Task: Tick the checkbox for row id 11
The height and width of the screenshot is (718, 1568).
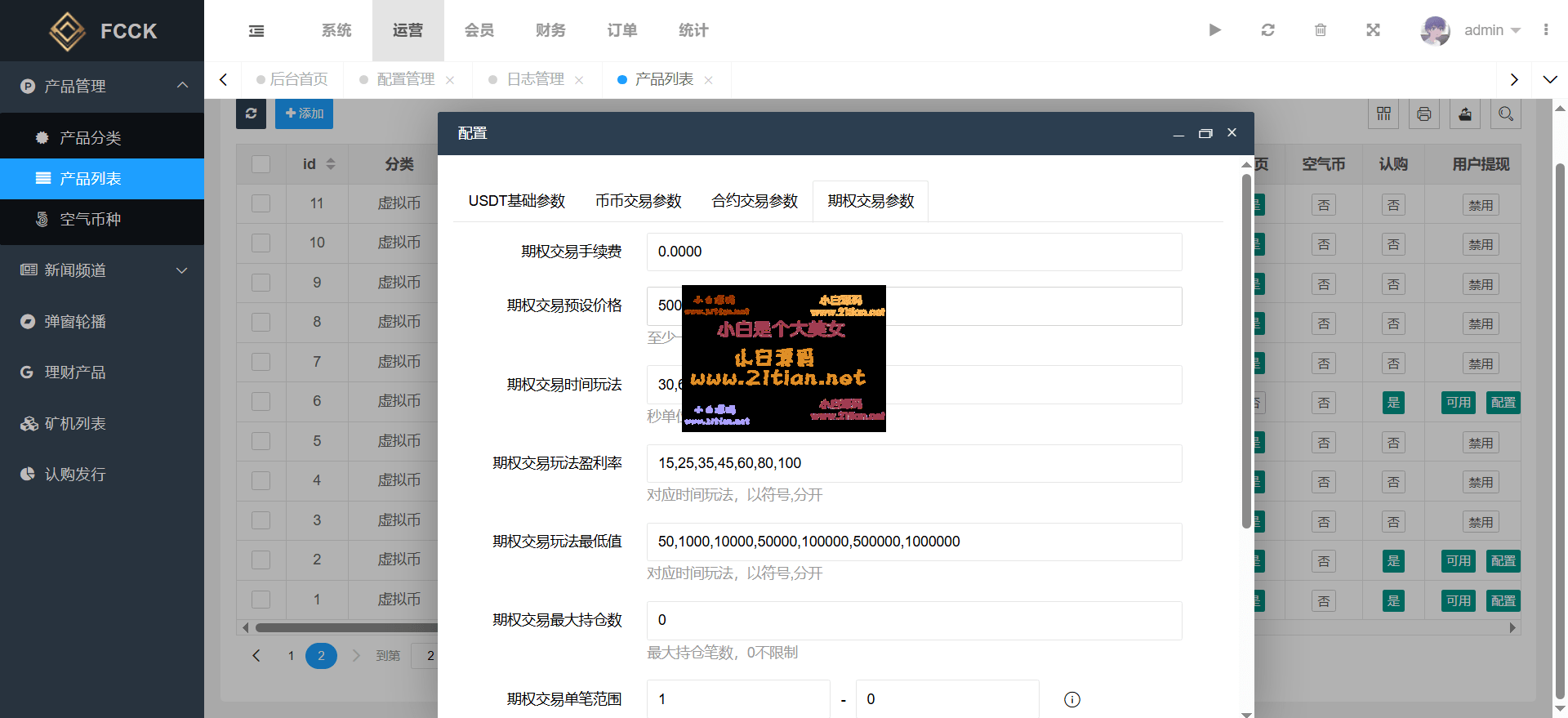Action: pyautogui.click(x=261, y=203)
